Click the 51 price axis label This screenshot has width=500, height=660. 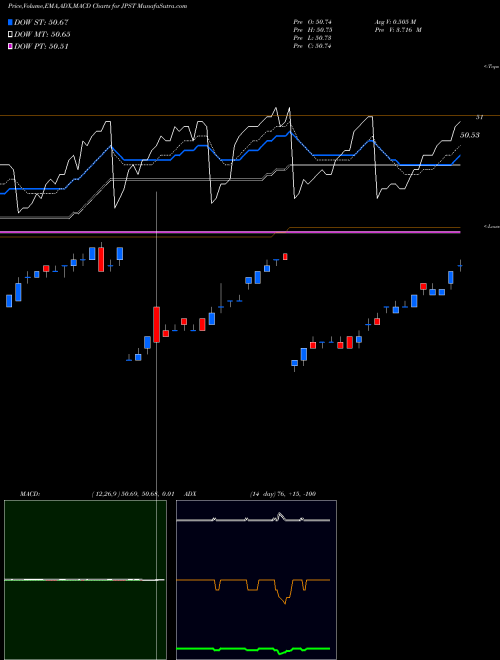(x=479, y=117)
